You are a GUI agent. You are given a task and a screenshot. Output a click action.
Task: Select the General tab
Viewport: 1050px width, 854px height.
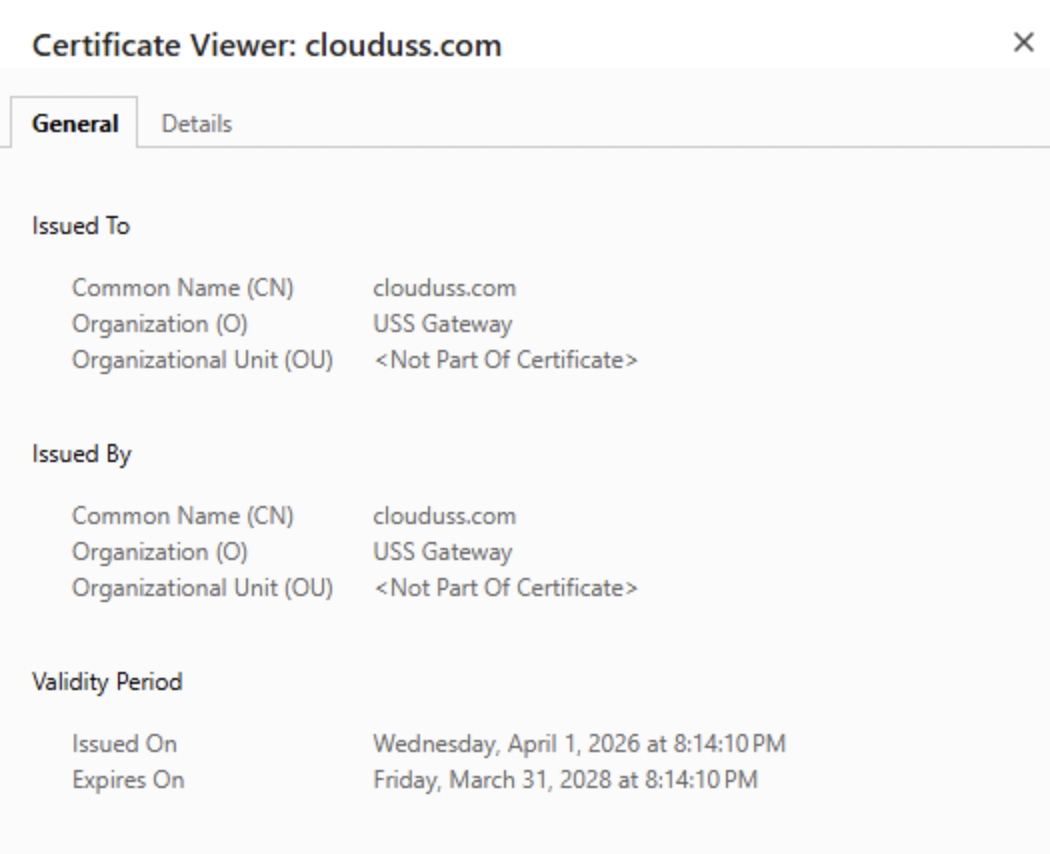click(75, 124)
